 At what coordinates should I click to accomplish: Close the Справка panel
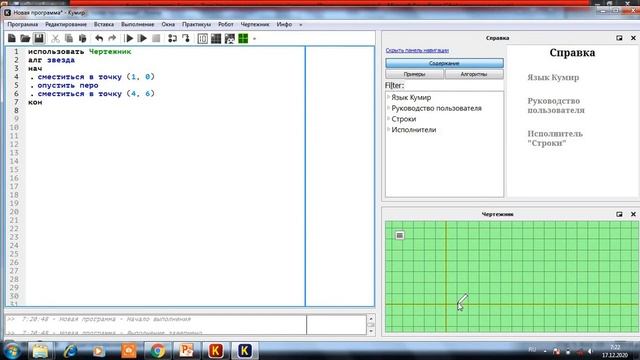click(633, 38)
